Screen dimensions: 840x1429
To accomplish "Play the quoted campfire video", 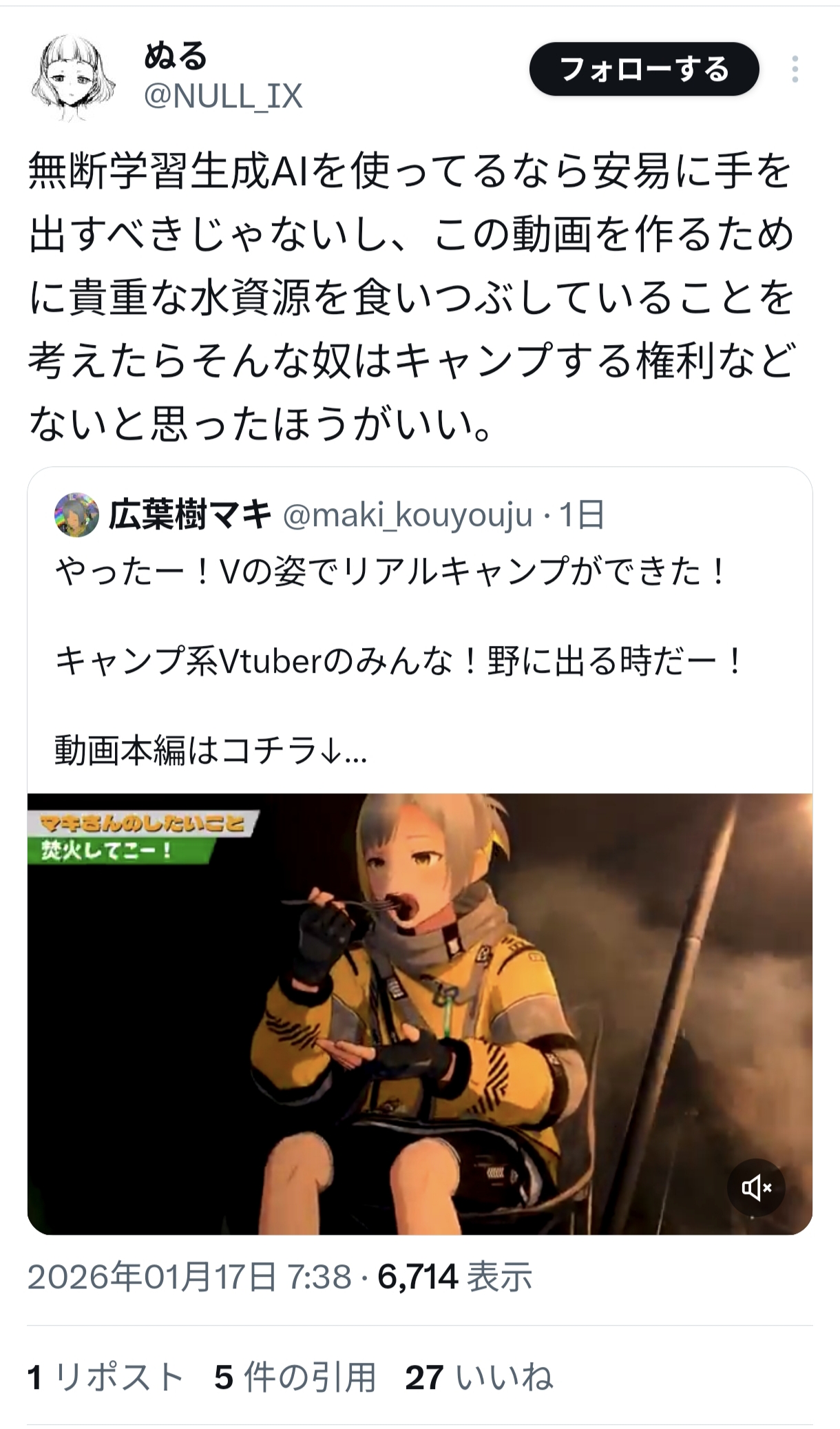I will 420,1014.
